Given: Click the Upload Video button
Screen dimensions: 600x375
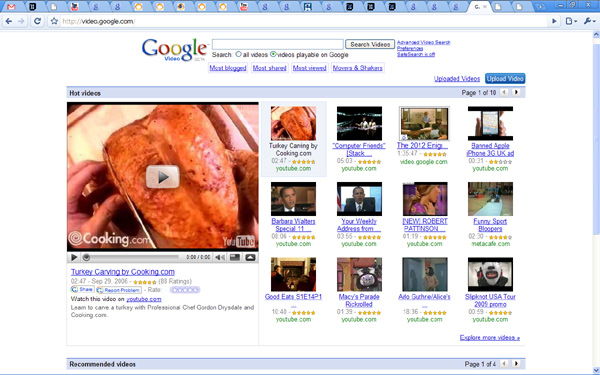Looking at the screenshot, I should 505,78.
